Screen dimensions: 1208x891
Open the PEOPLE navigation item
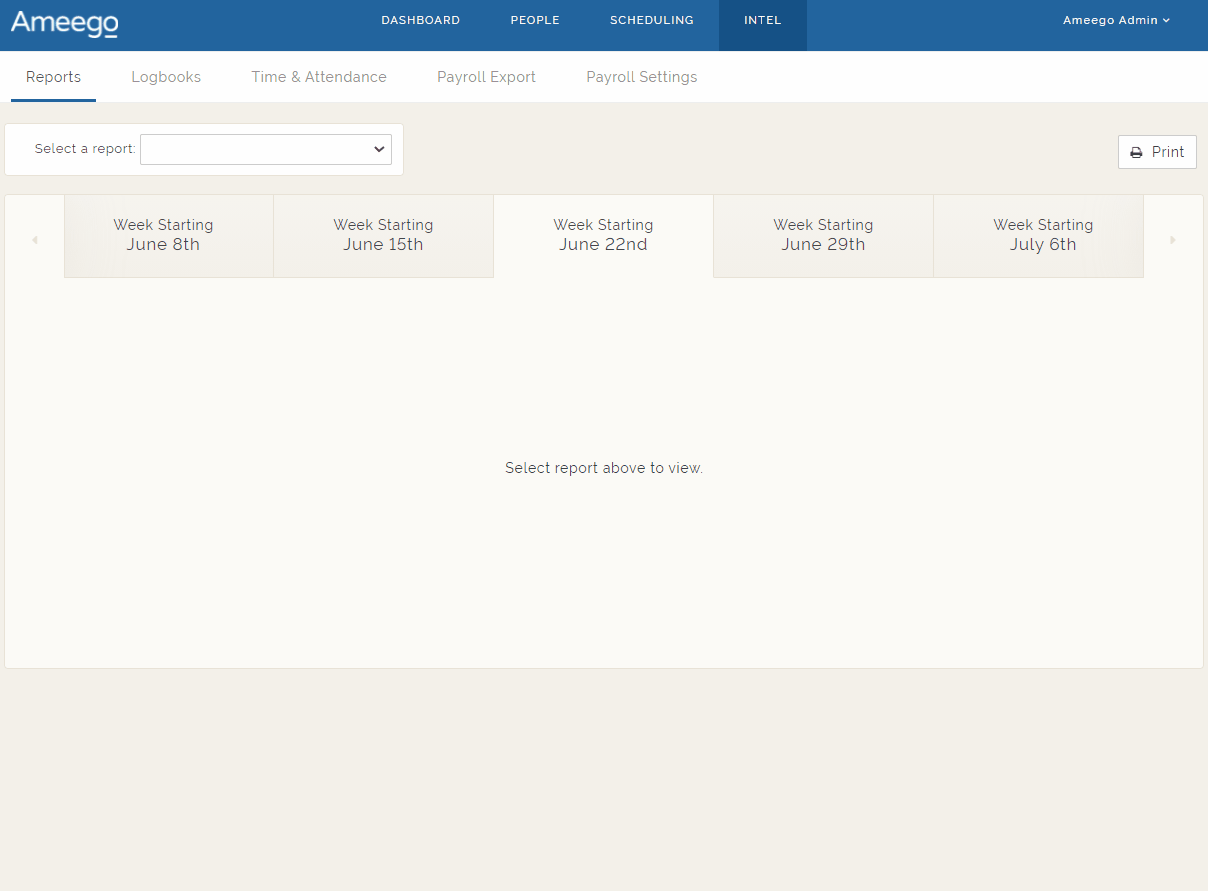click(x=534, y=20)
